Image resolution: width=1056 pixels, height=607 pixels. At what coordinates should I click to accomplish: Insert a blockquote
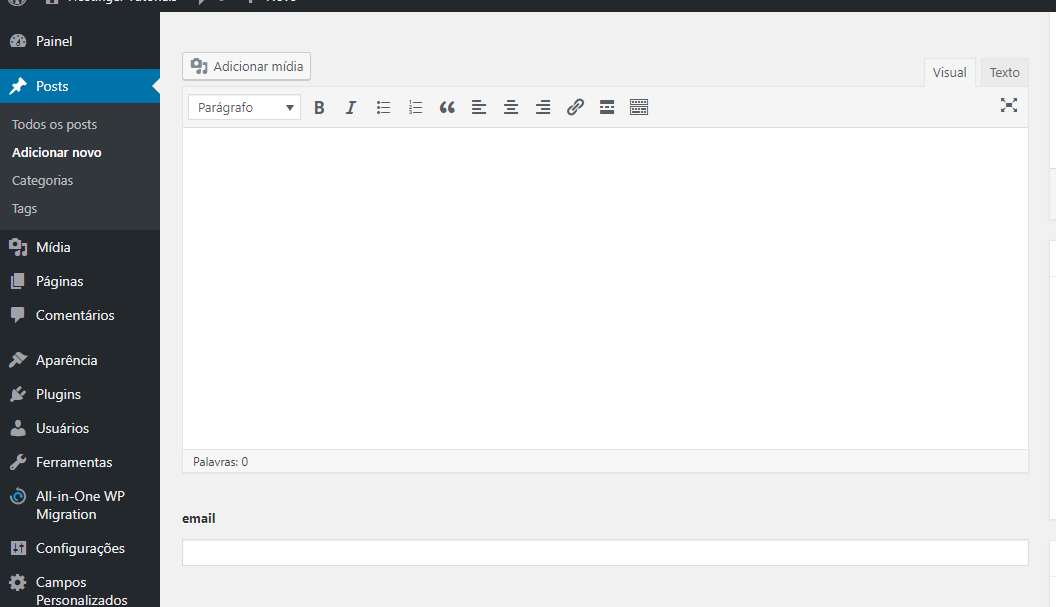pos(447,107)
